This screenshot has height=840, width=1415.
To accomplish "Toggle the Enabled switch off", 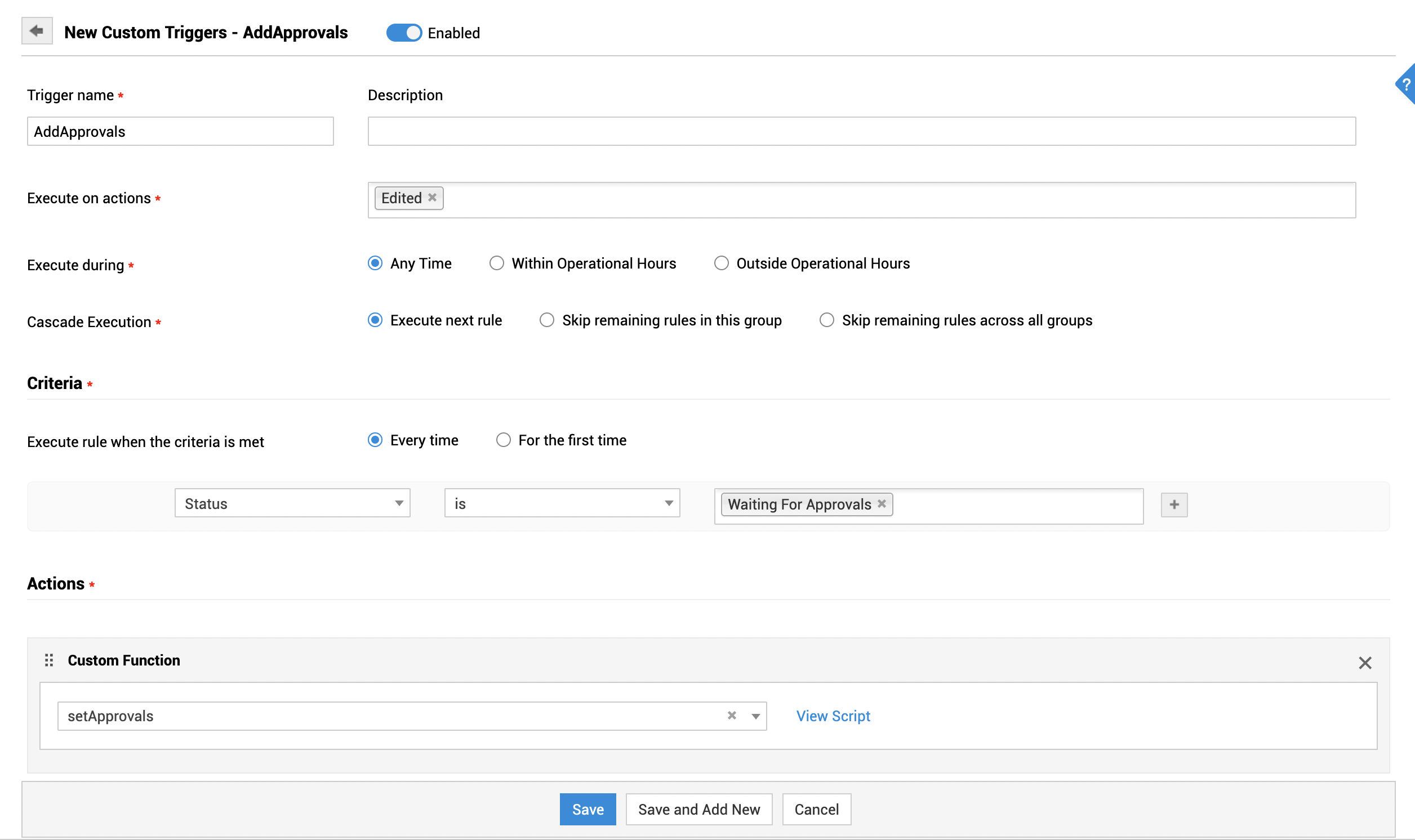I will [x=404, y=33].
